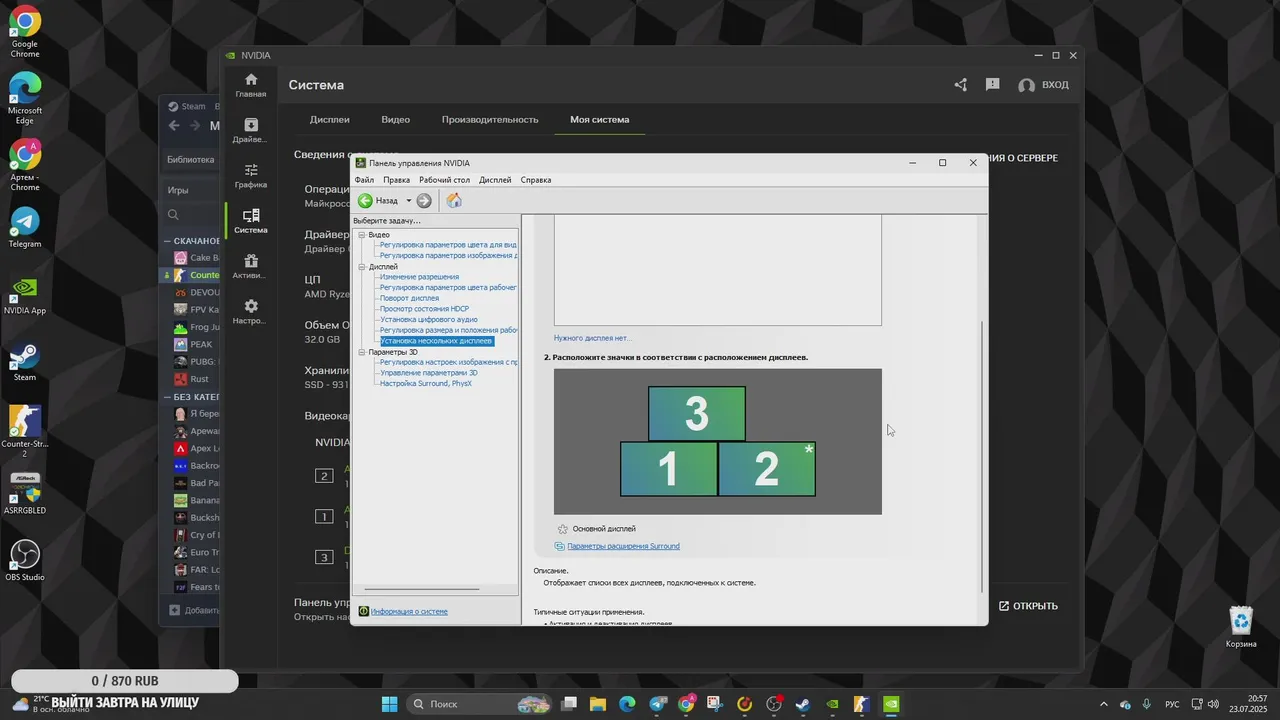Open Правка menu in NVIDIA Control Panel
Viewport: 1280px width, 720px height.
click(396, 180)
